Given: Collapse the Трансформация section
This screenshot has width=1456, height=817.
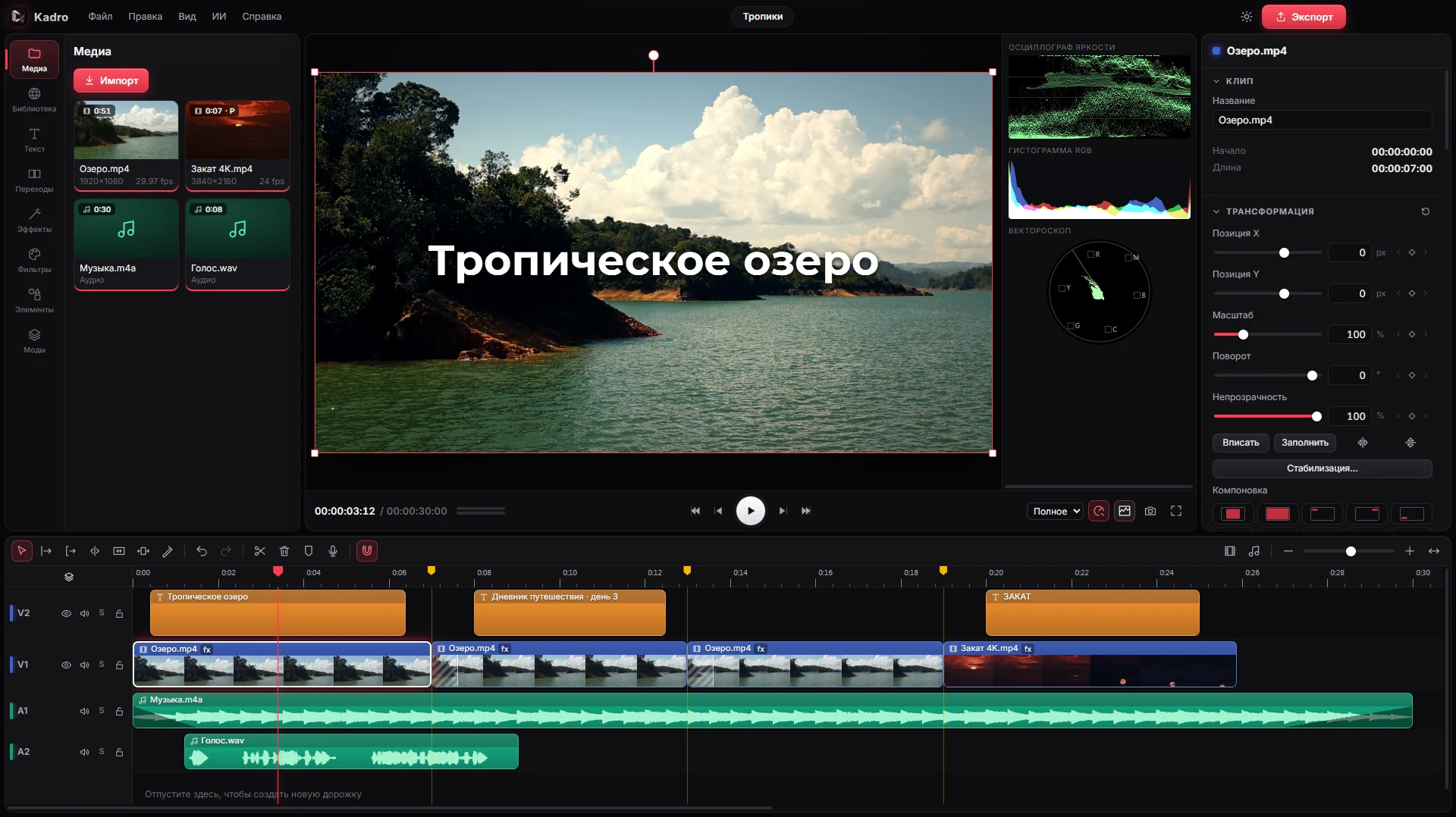Looking at the screenshot, I should point(1216,211).
